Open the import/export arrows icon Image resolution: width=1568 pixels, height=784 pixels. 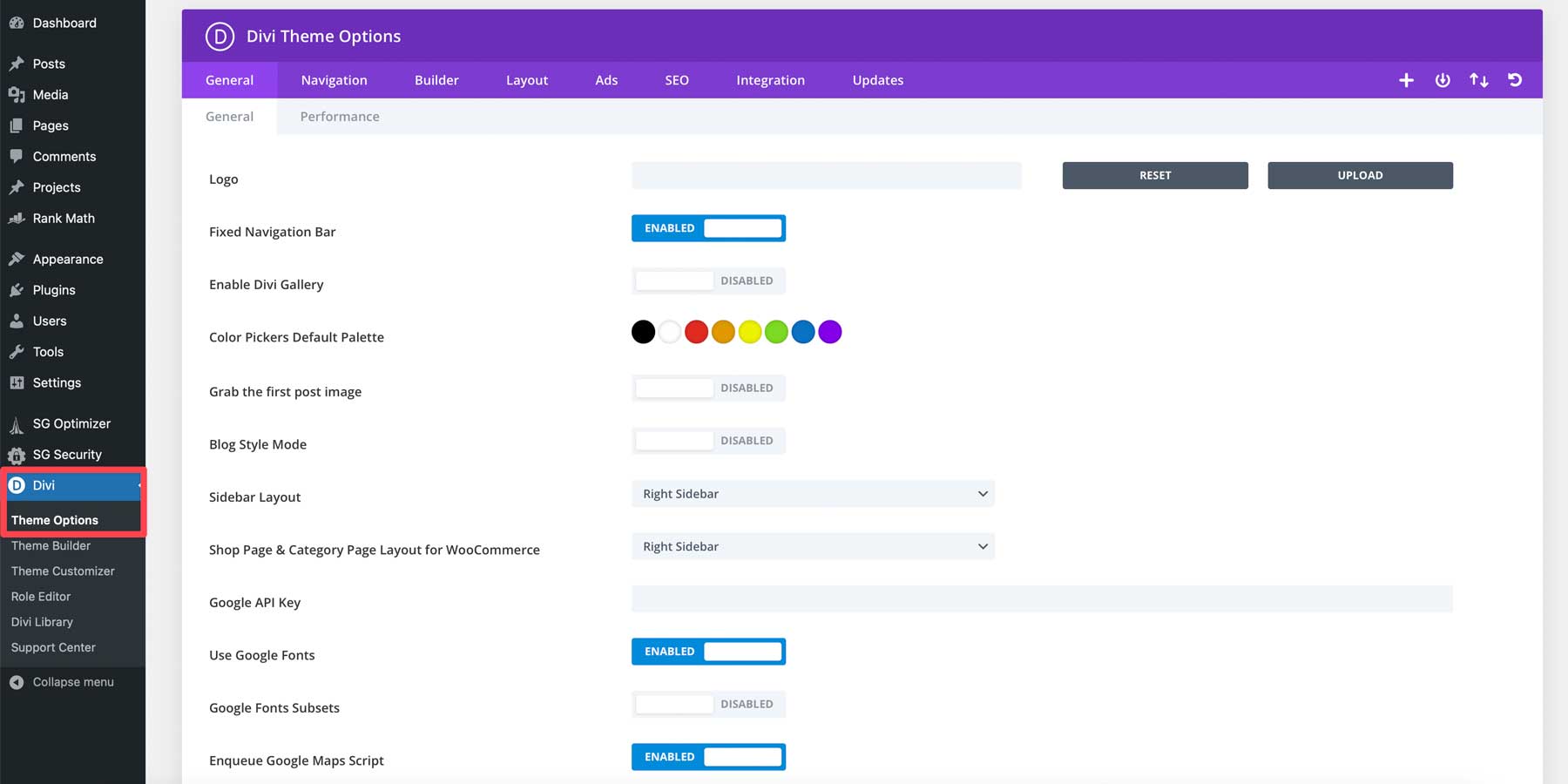[1479, 79]
